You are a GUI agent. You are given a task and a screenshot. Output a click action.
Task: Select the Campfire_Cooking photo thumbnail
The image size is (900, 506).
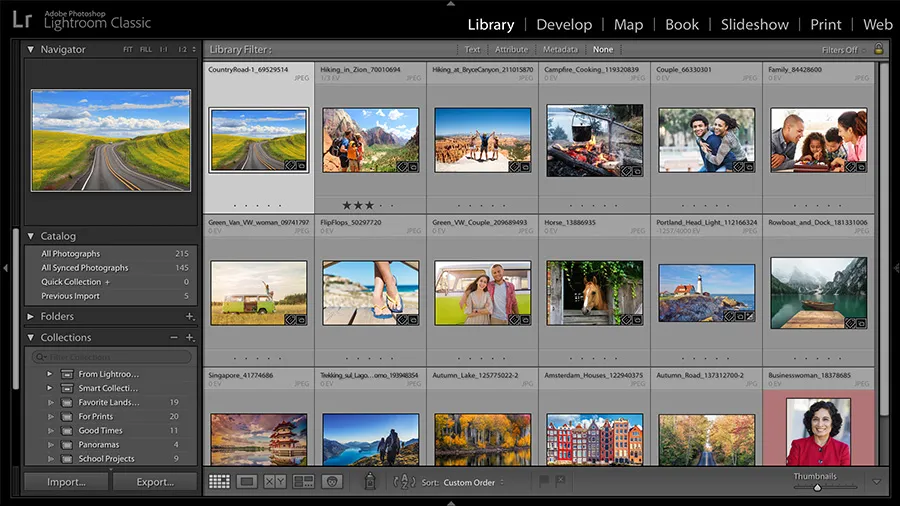[594, 140]
